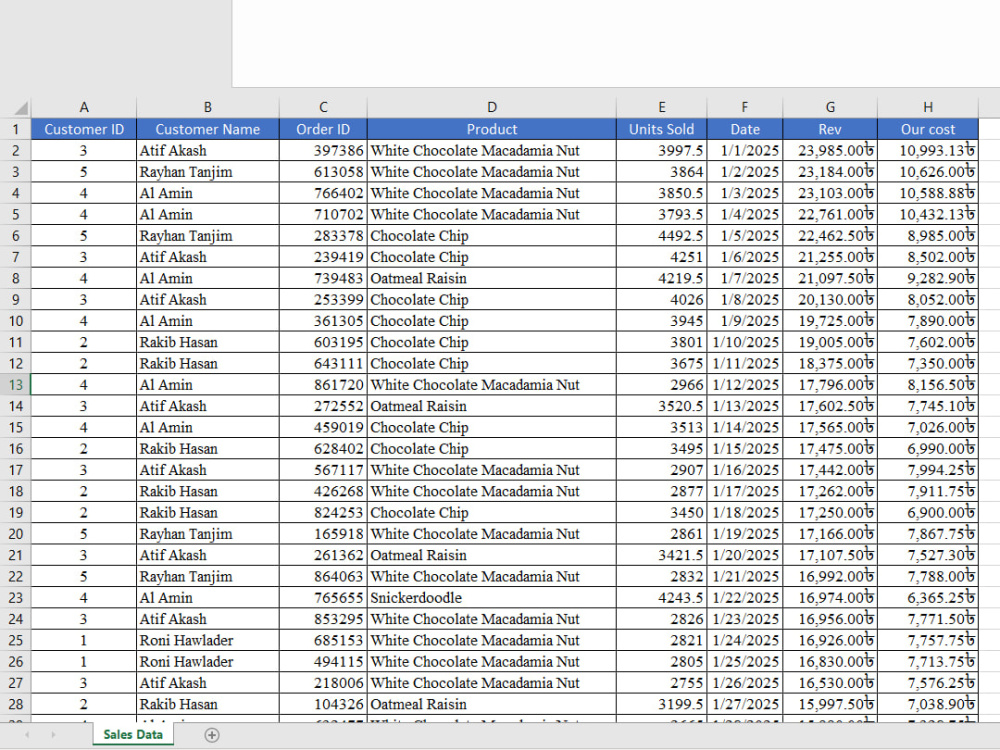Click the Rev header cell

830,129
